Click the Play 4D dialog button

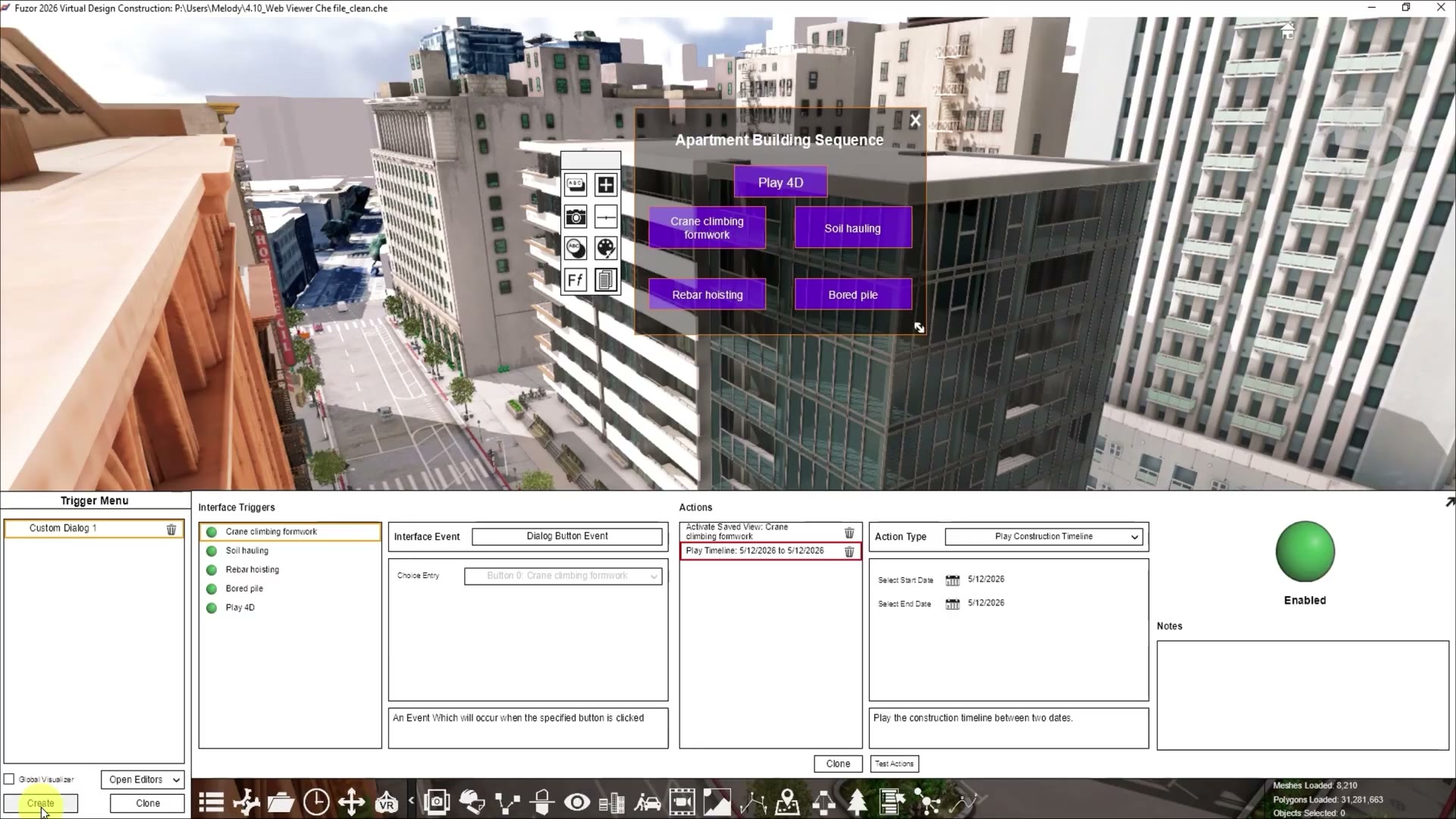point(780,183)
